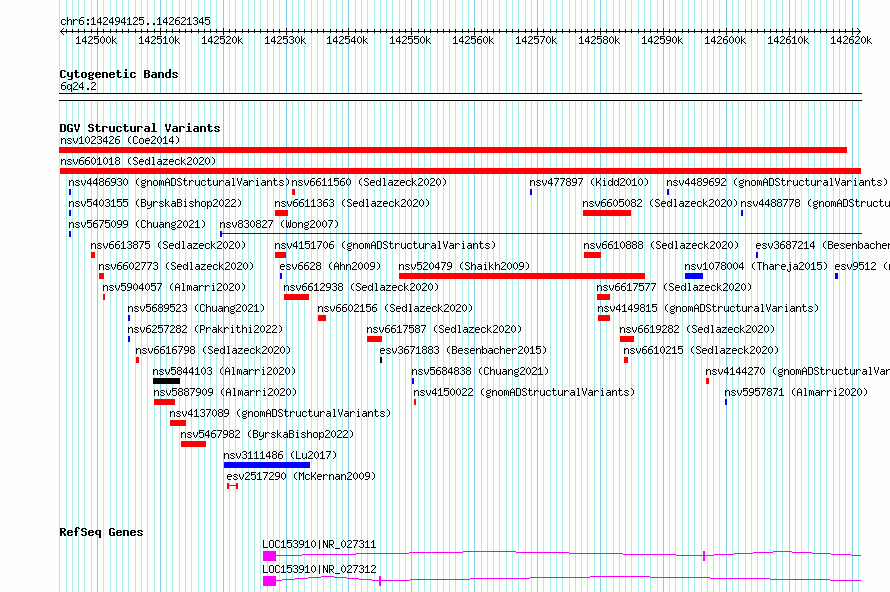Click the black nsv5844103 (Almarri2020) bar

tap(166, 381)
